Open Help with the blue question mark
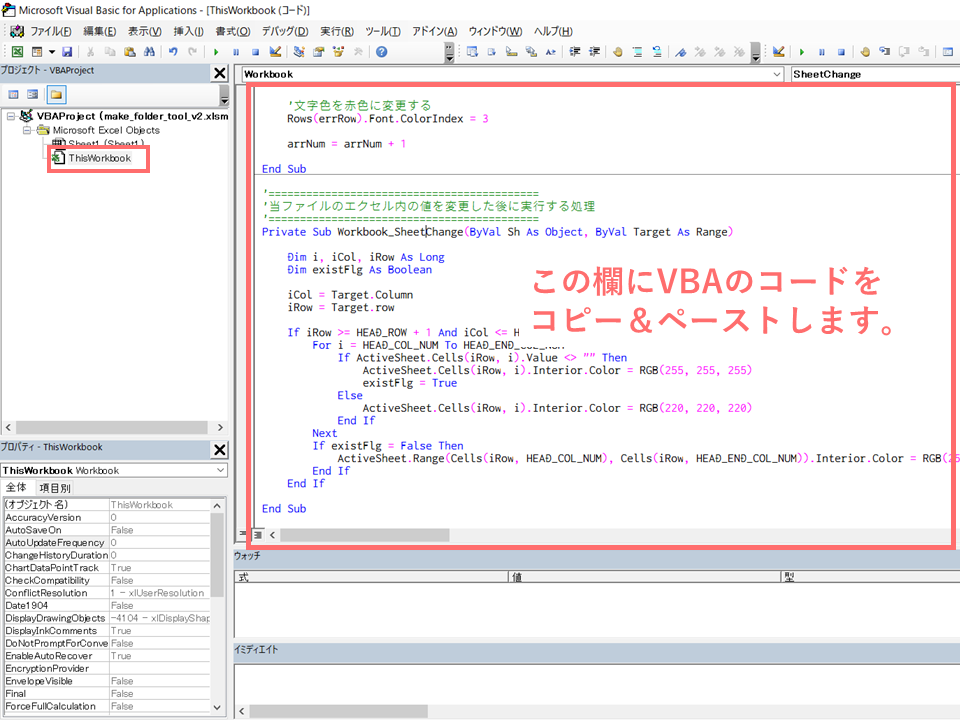 click(381, 52)
